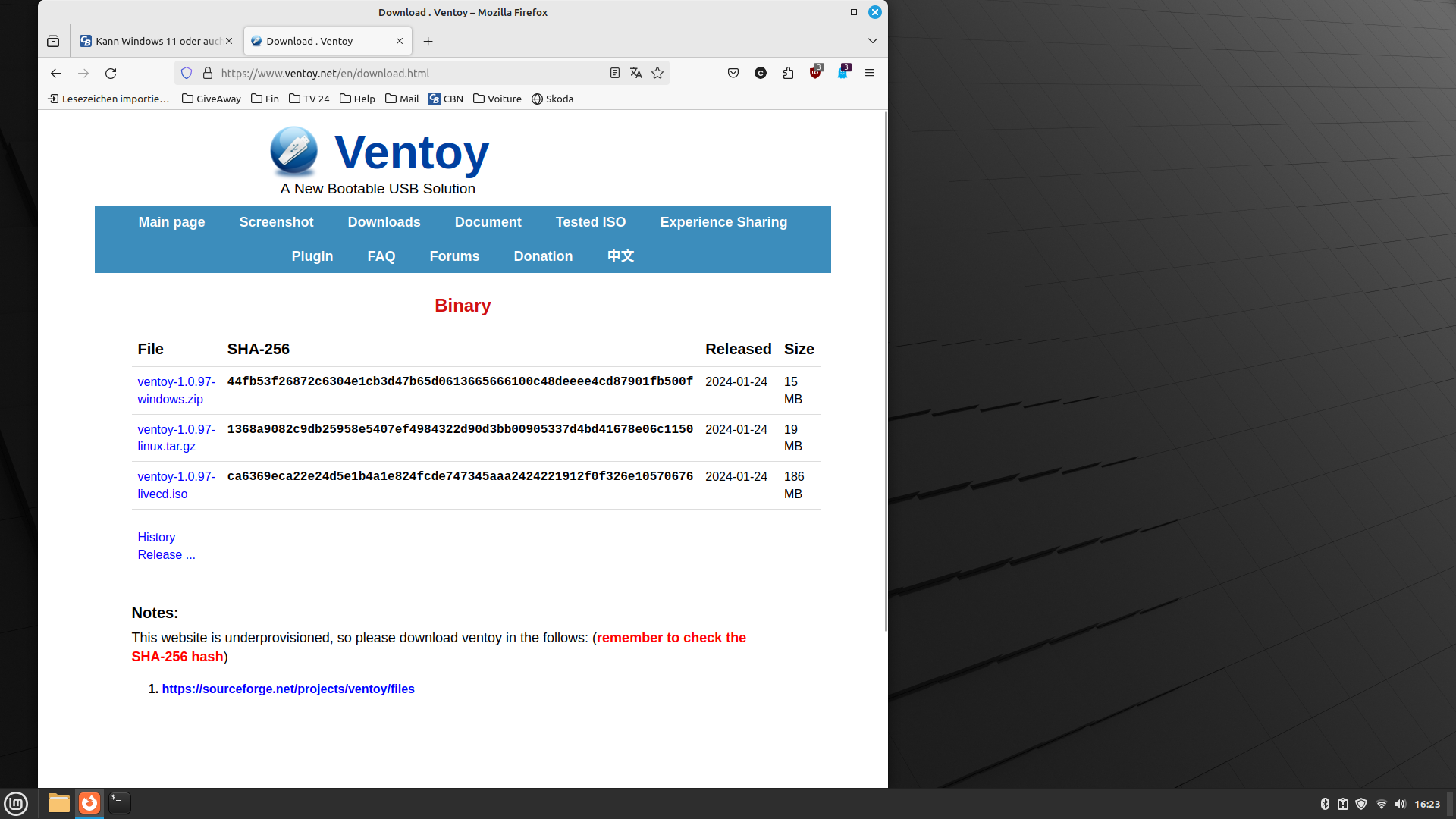Open reader view icon in address bar
The width and height of the screenshot is (1456, 819).
coord(615,74)
